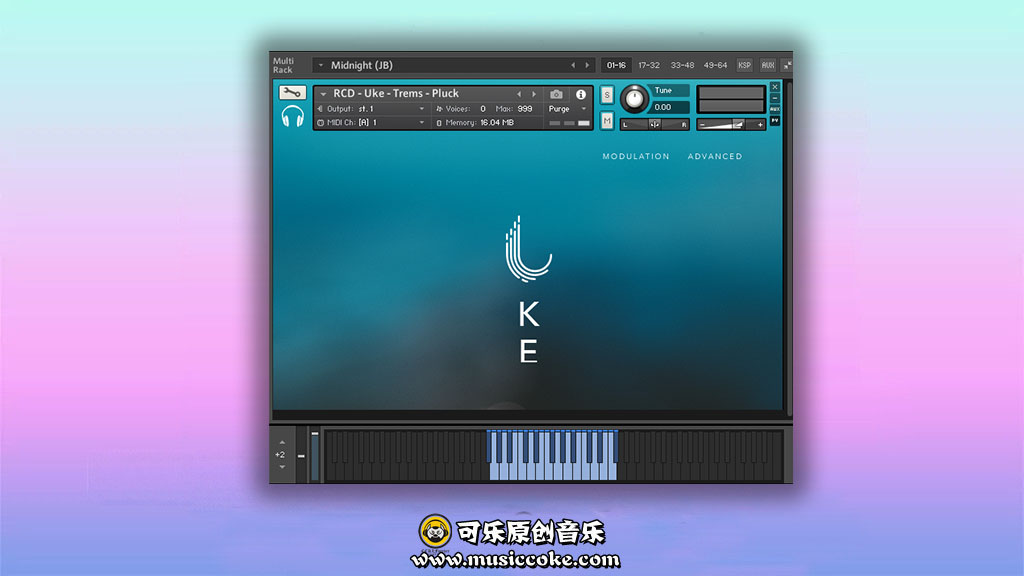
Task: Mute the instrument with M button
Action: point(607,121)
